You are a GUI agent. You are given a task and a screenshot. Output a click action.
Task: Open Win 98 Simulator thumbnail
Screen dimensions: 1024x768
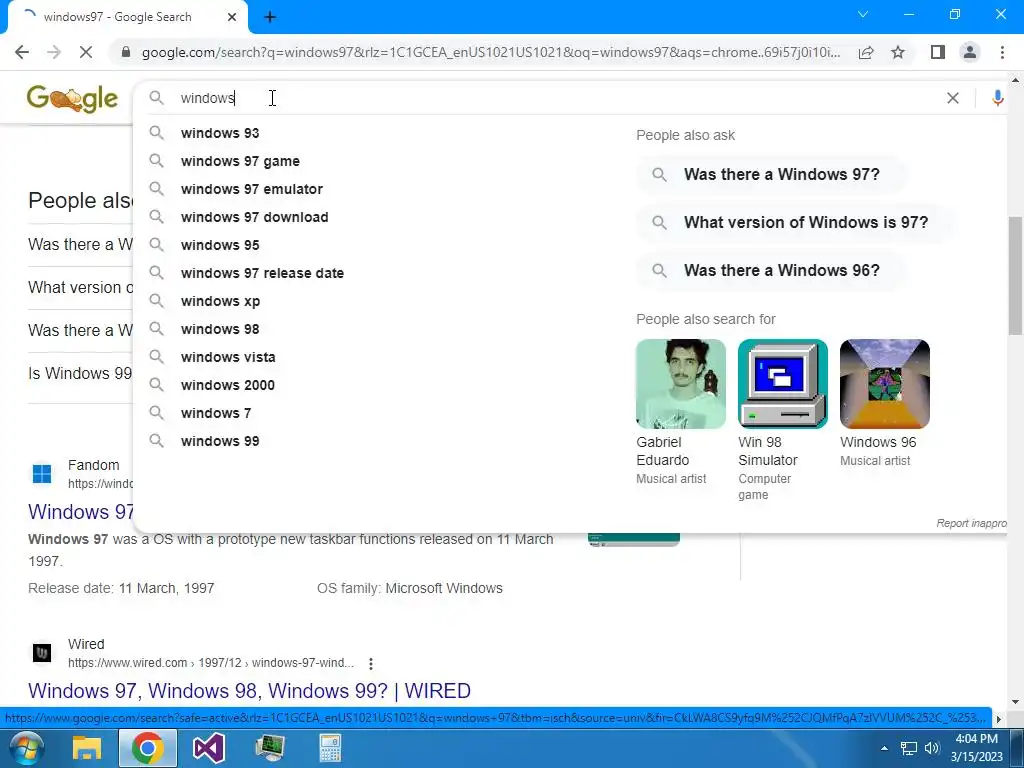click(782, 384)
